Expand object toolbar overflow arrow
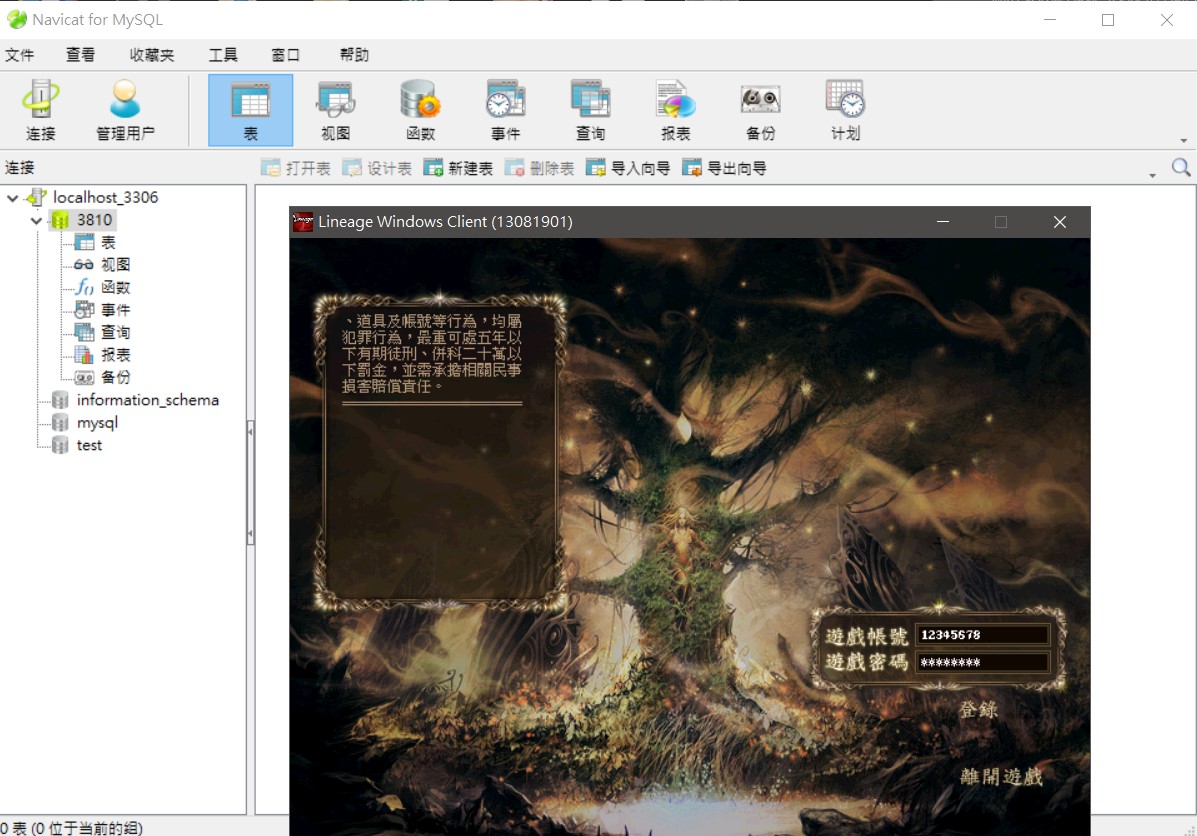Image resolution: width=1197 pixels, height=836 pixels. click(1153, 176)
